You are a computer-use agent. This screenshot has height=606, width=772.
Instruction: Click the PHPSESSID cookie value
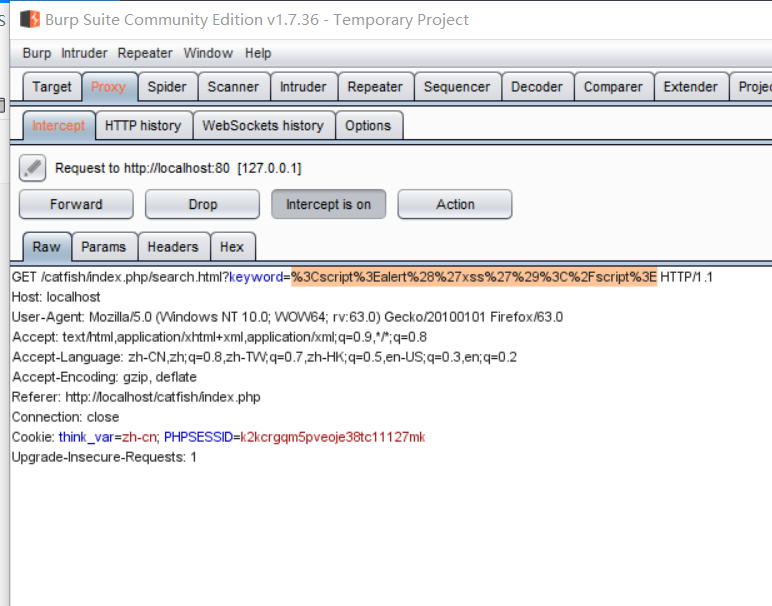click(x=333, y=437)
